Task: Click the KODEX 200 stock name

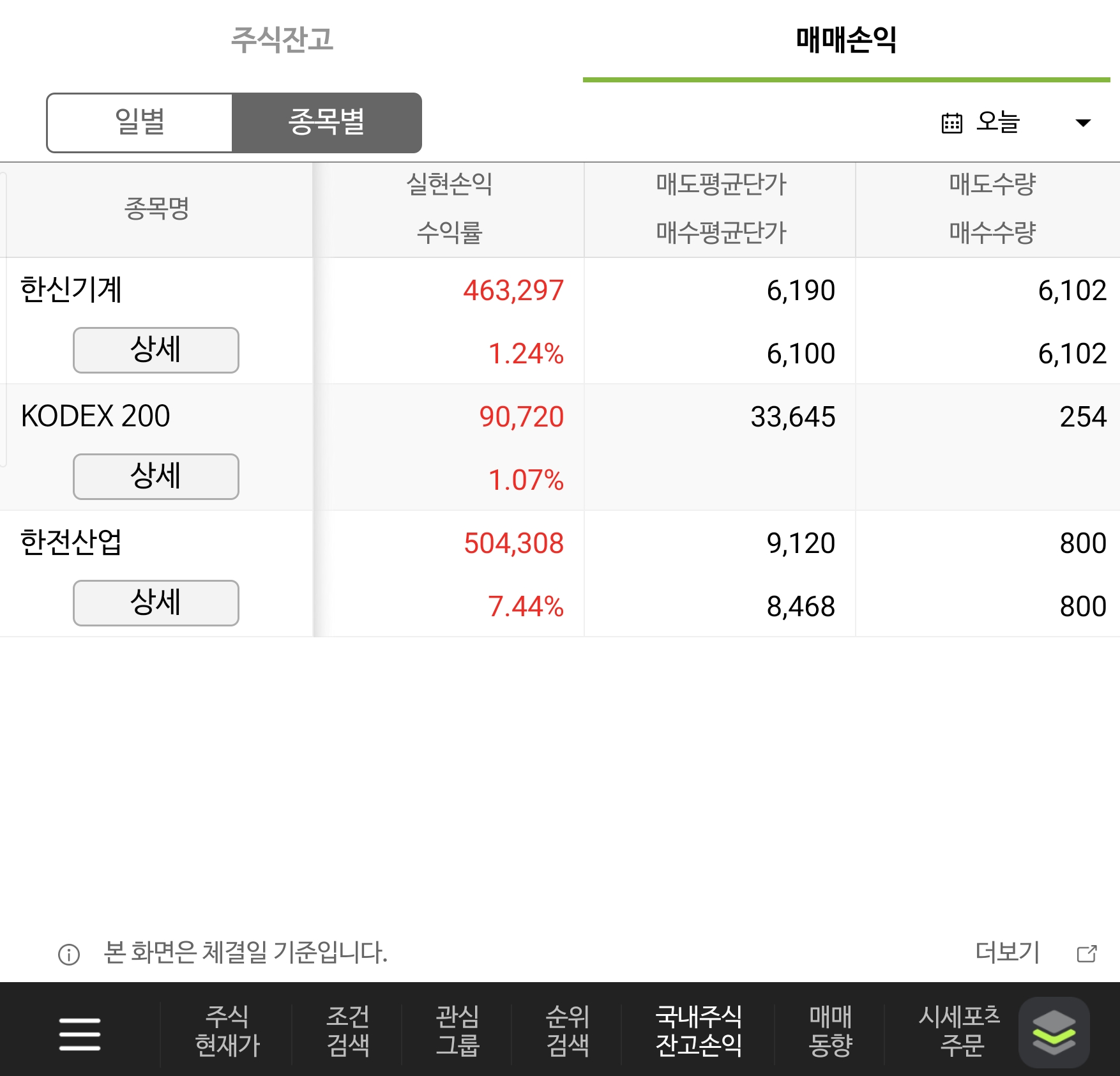Action: 96,416
